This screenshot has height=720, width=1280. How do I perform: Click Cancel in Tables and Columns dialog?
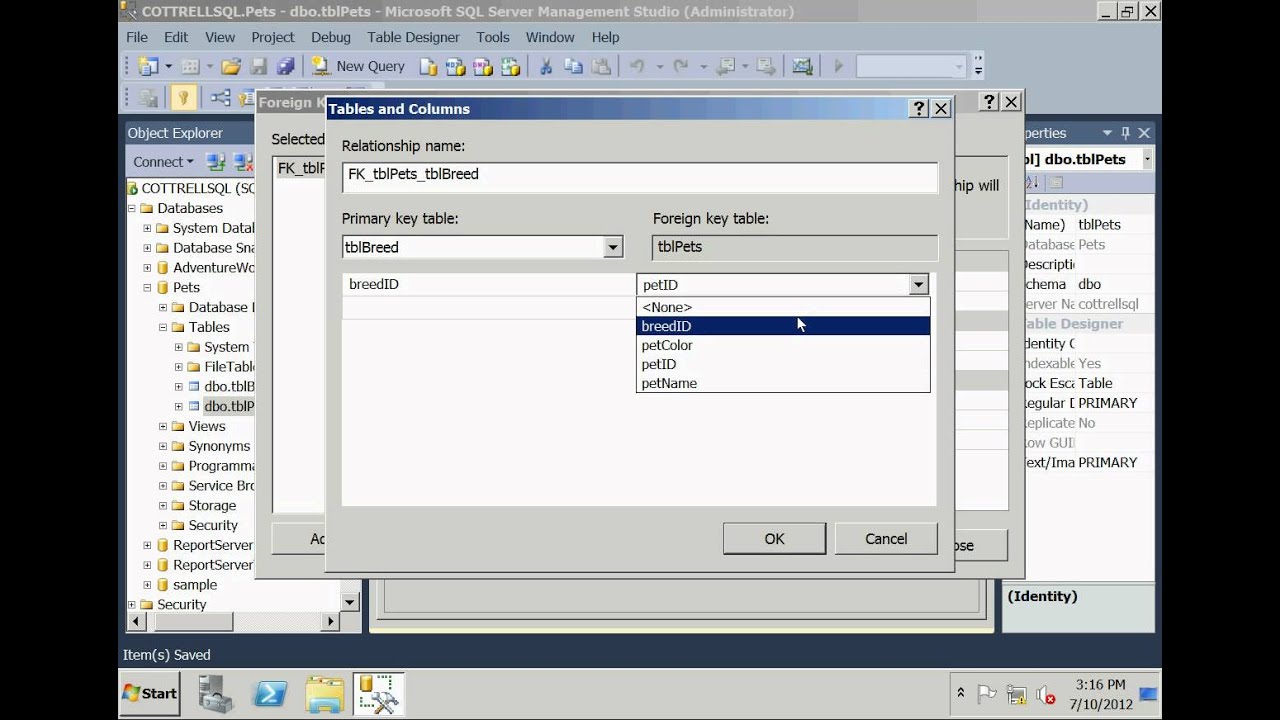coord(886,538)
